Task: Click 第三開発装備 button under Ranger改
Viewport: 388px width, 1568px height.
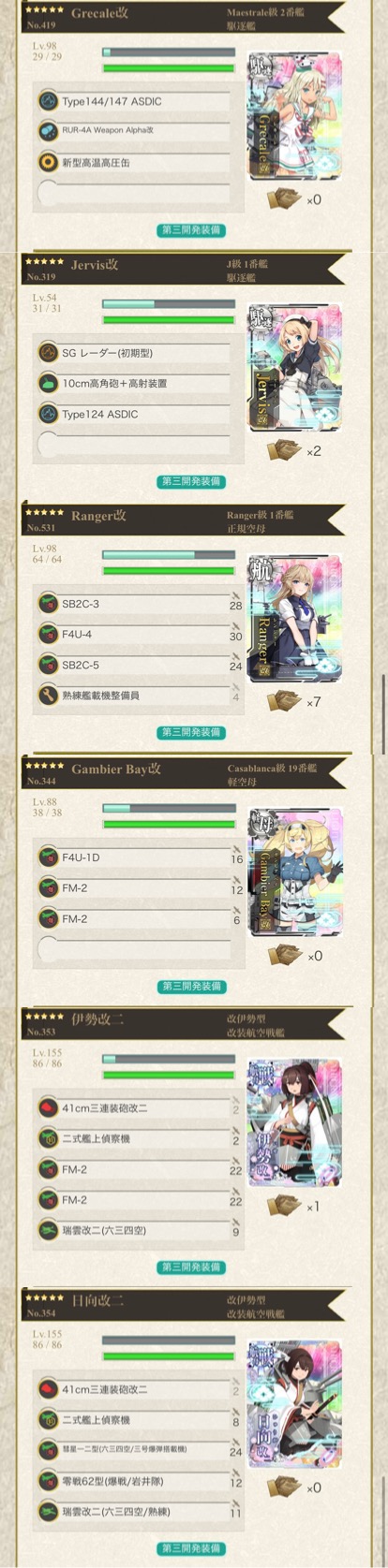Action: tap(191, 732)
